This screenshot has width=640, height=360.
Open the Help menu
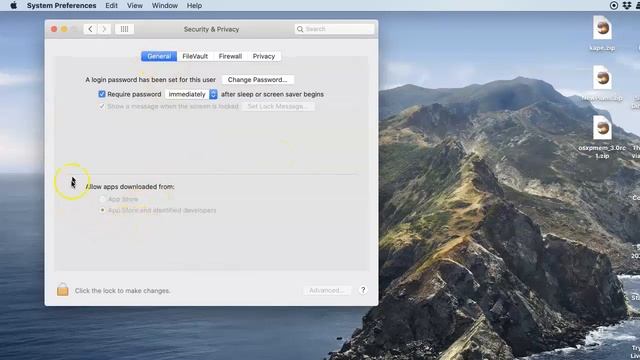194,6
